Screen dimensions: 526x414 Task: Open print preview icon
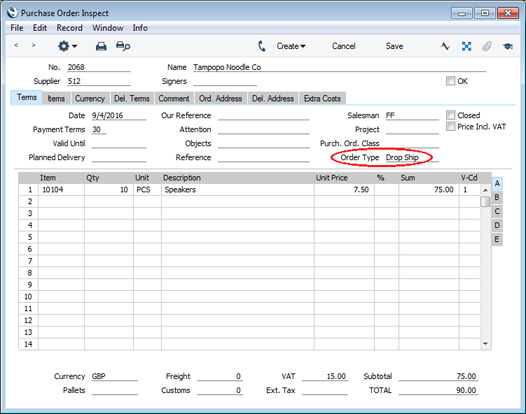[123, 46]
